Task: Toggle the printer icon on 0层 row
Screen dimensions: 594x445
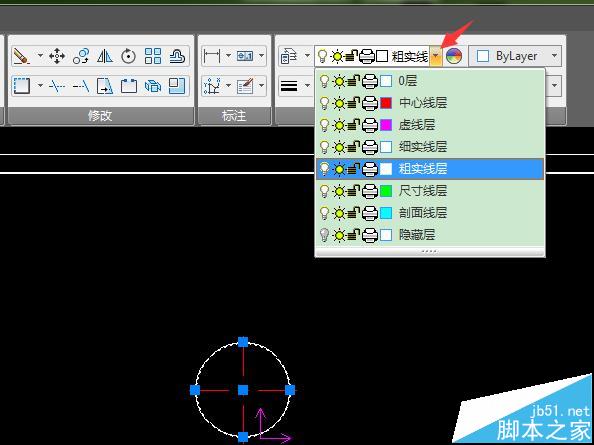Action: (369, 81)
